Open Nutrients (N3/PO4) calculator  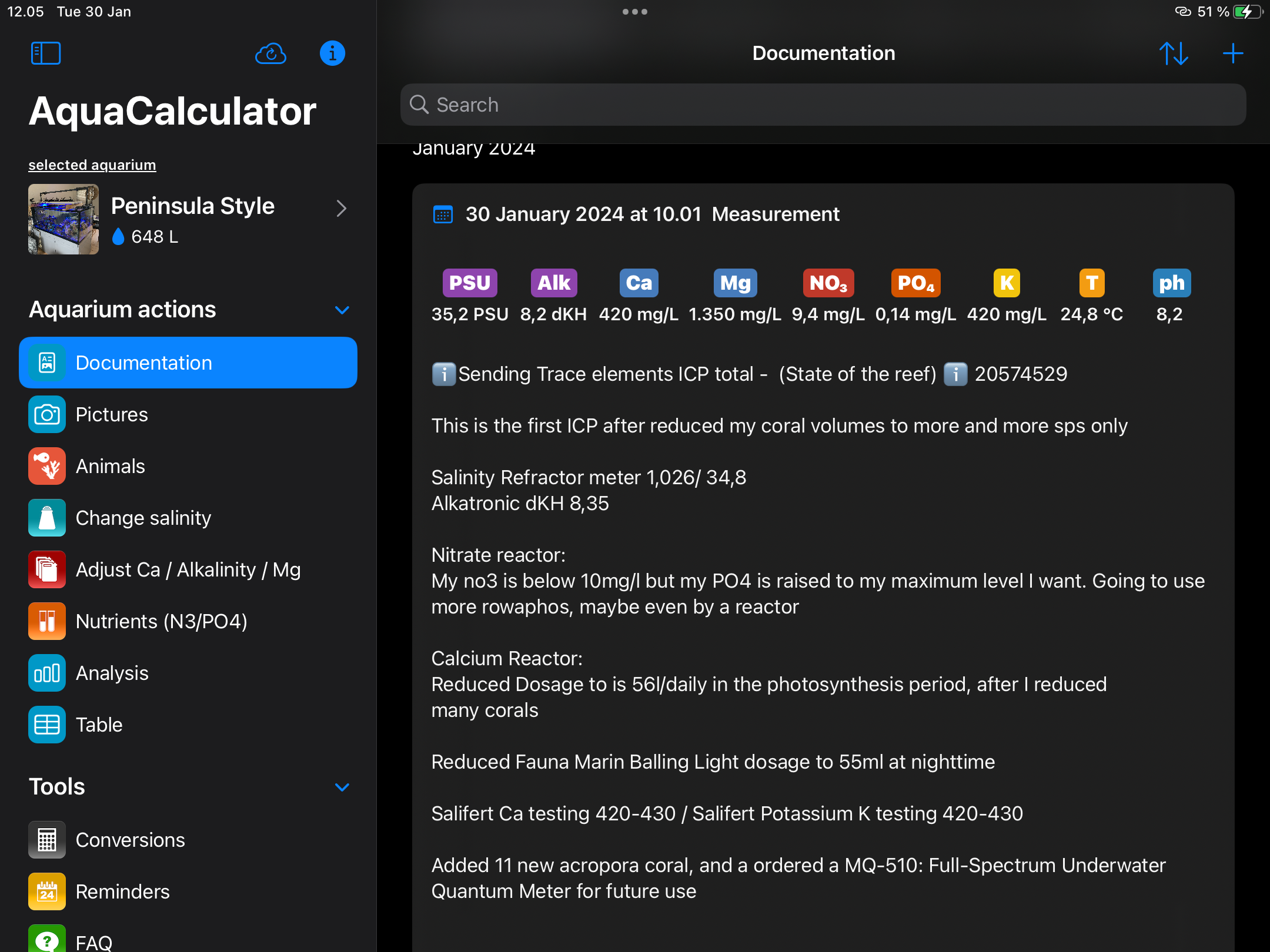pyautogui.click(x=161, y=622)
